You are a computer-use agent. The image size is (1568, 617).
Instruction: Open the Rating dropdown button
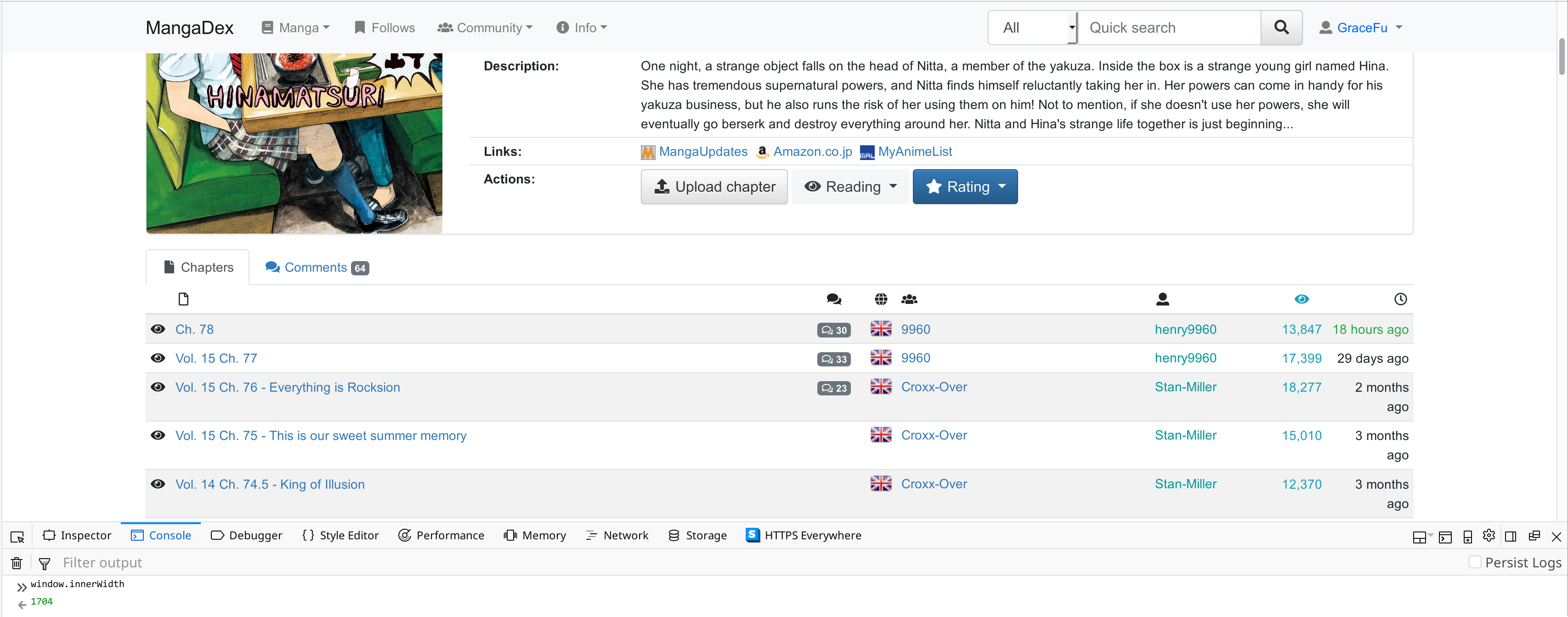coord(965,186)
